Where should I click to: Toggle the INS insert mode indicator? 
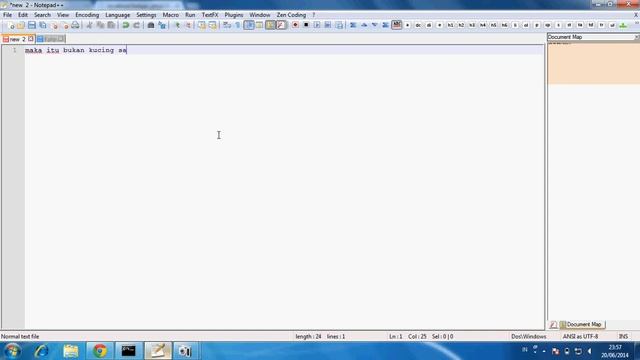point(623,337)
